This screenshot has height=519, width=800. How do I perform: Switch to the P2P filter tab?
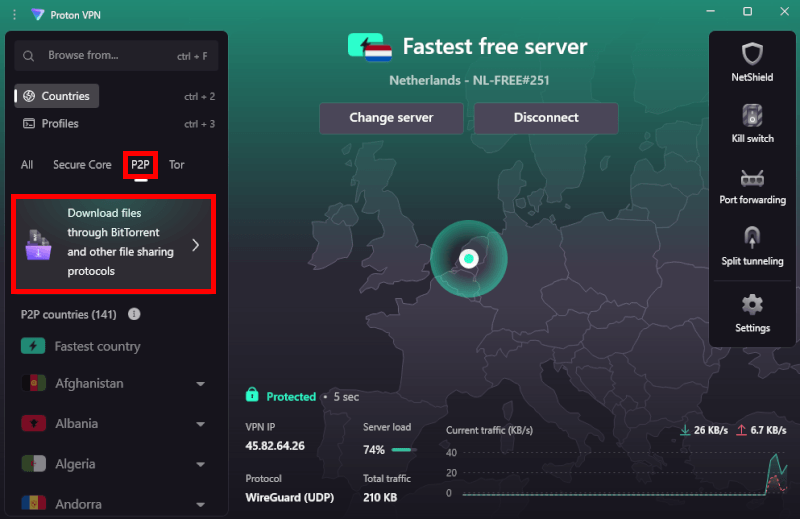(x=140, y=165)
